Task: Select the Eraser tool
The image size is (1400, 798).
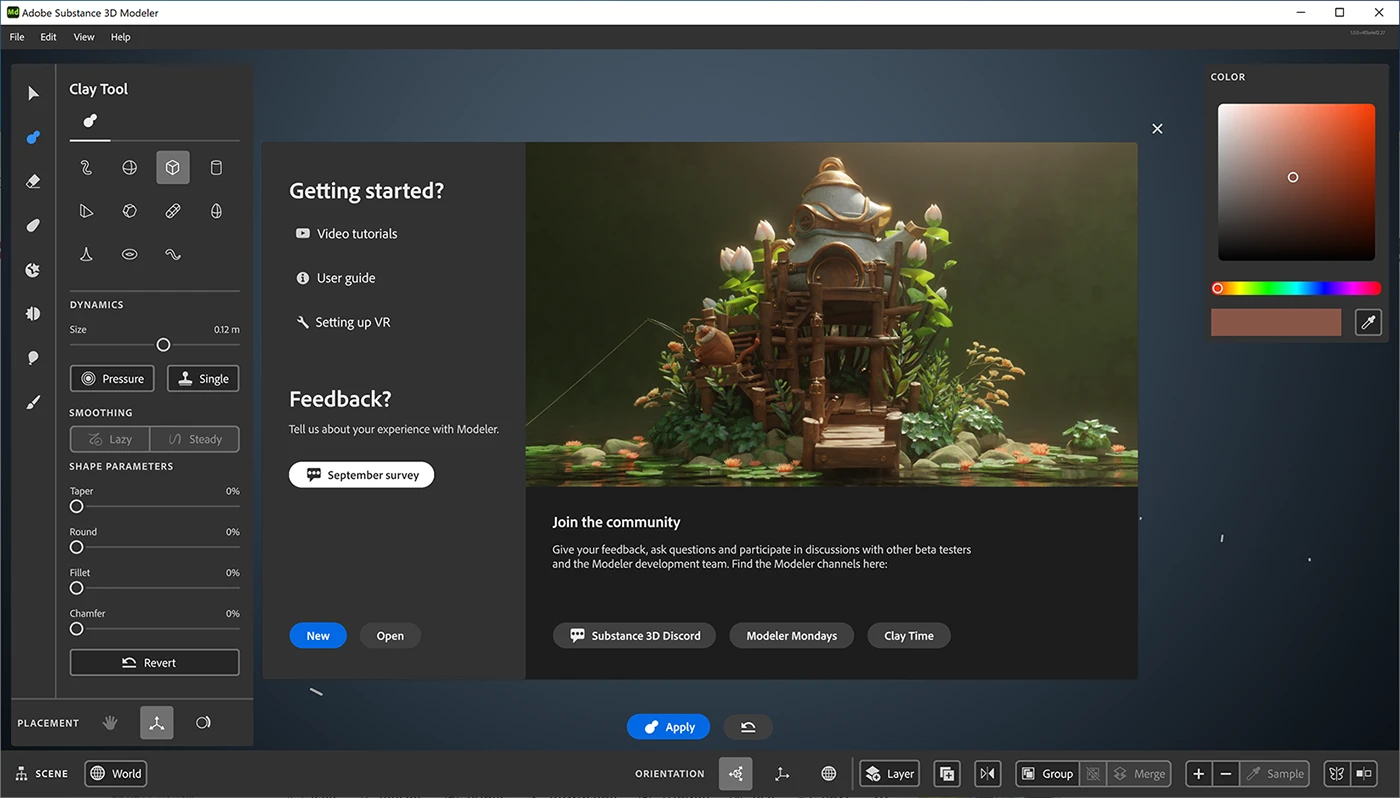Action: click(x=32, y=181)
